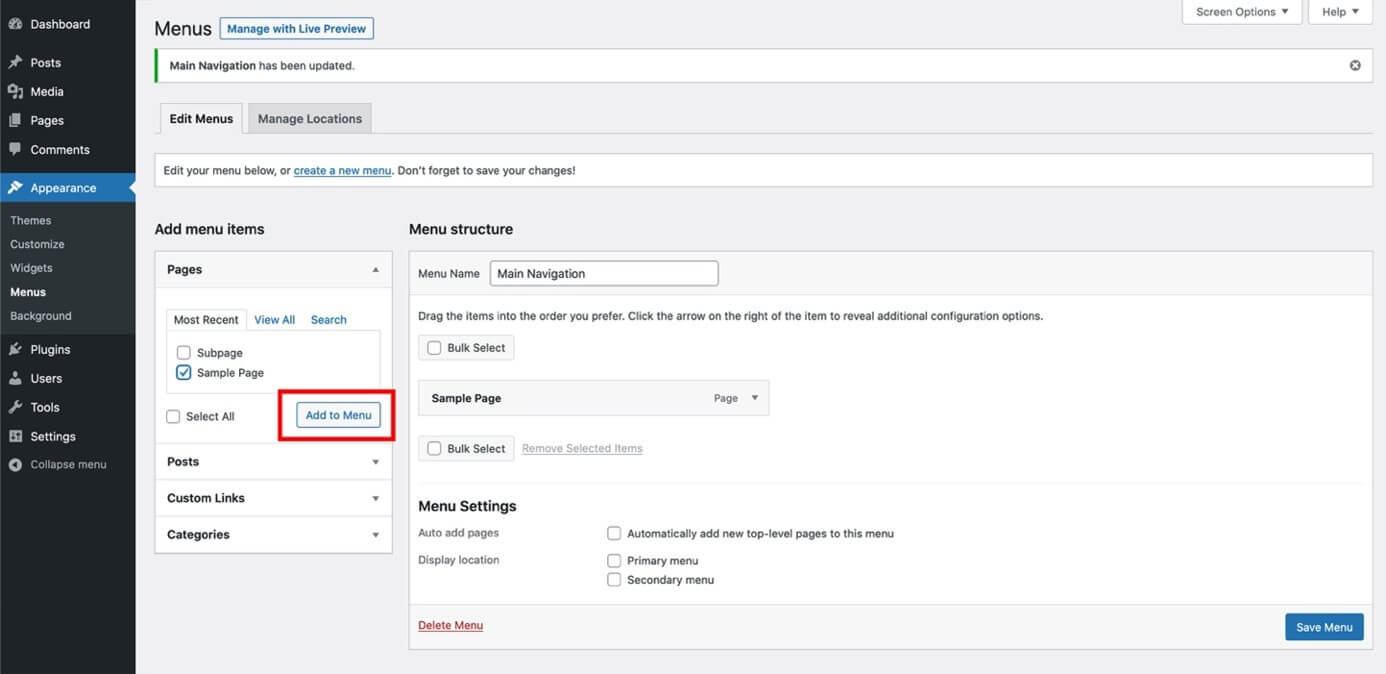Open the Screen Options dropdown
This screenshot has height=674, width=1386.
tap(1242, 12)
